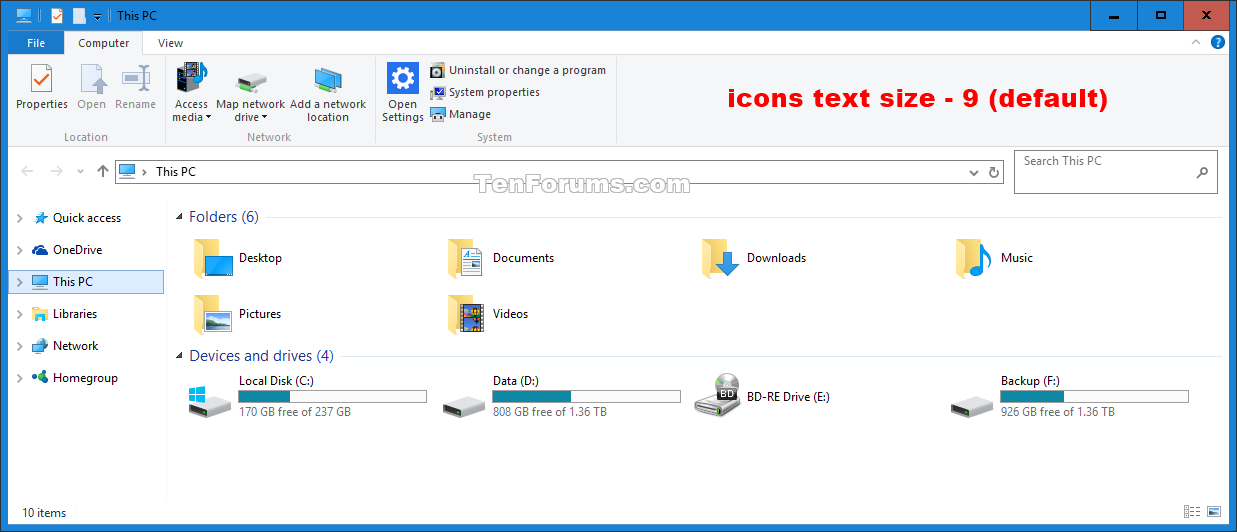Expand Quick access in navigation pane
1237x532 pixels.
coord(19,218)
